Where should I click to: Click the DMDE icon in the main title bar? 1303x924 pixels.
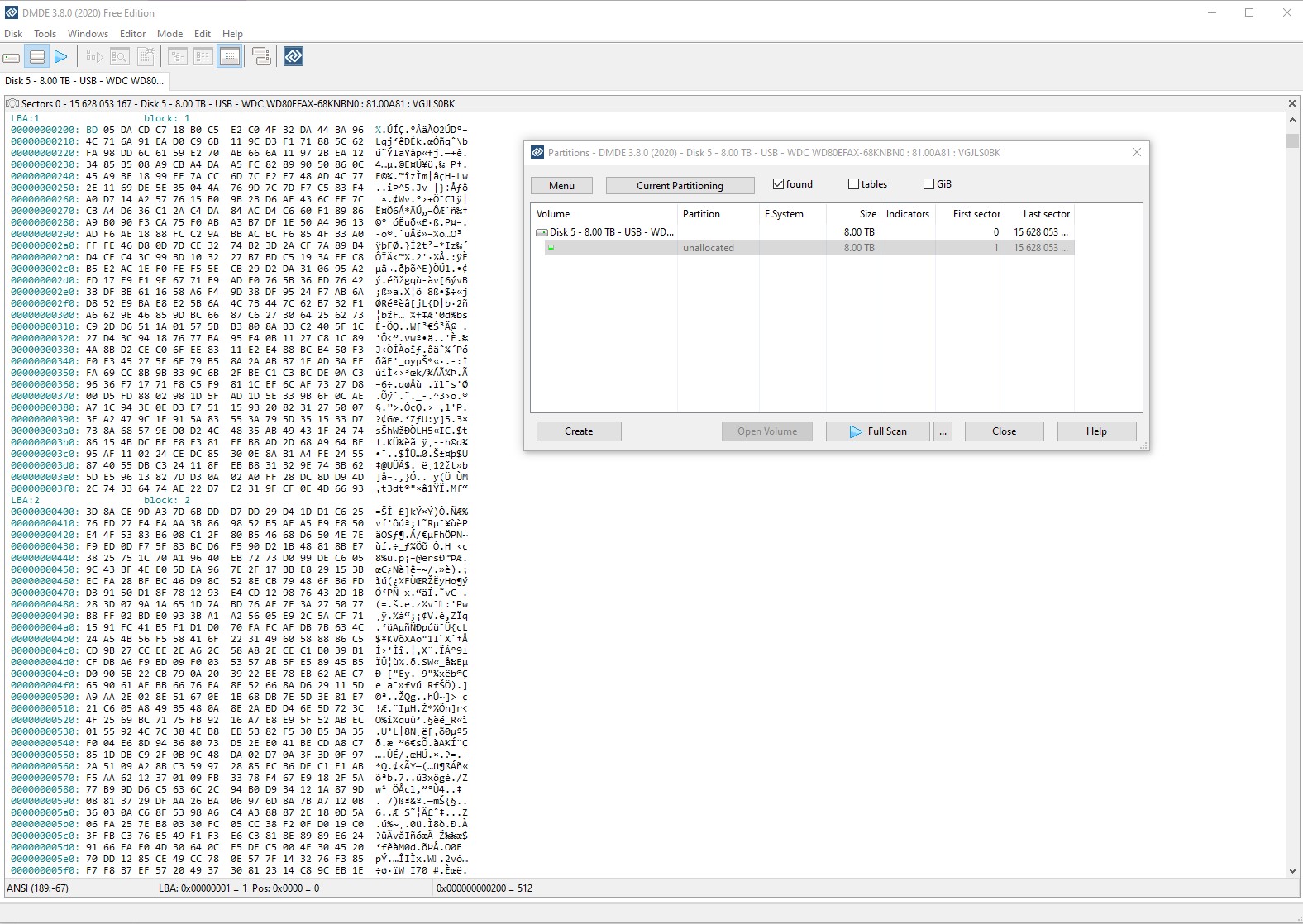click(11, 12)
